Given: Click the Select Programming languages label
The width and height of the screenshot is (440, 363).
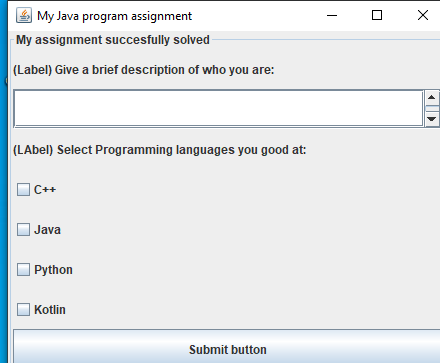Looking at the screenshot, I should 159,150.
